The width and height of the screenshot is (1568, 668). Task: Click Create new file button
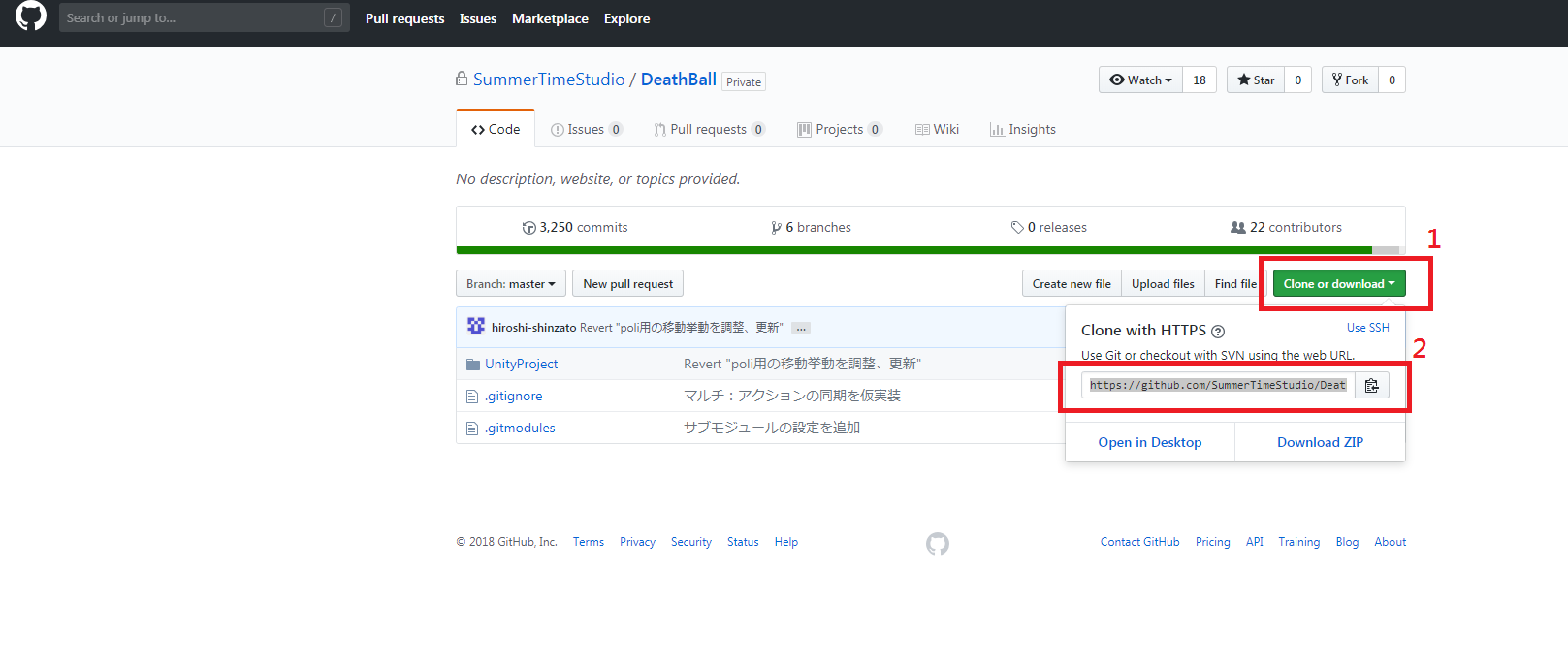point(1072,283)
